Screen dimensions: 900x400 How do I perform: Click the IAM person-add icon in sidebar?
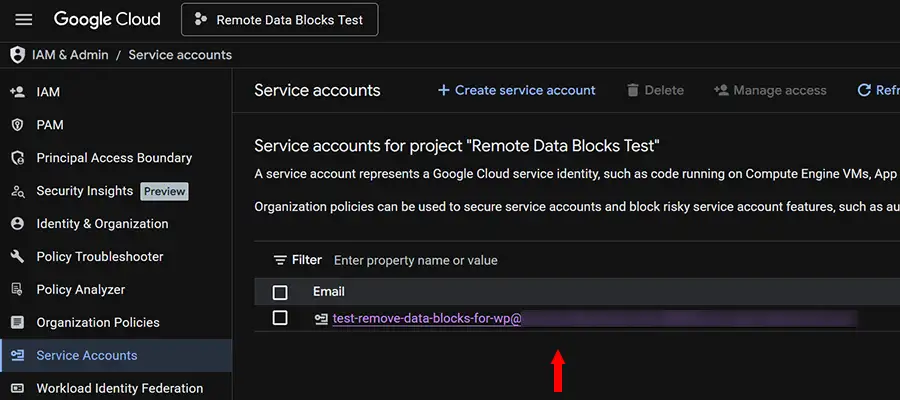[x=18, y=92]
